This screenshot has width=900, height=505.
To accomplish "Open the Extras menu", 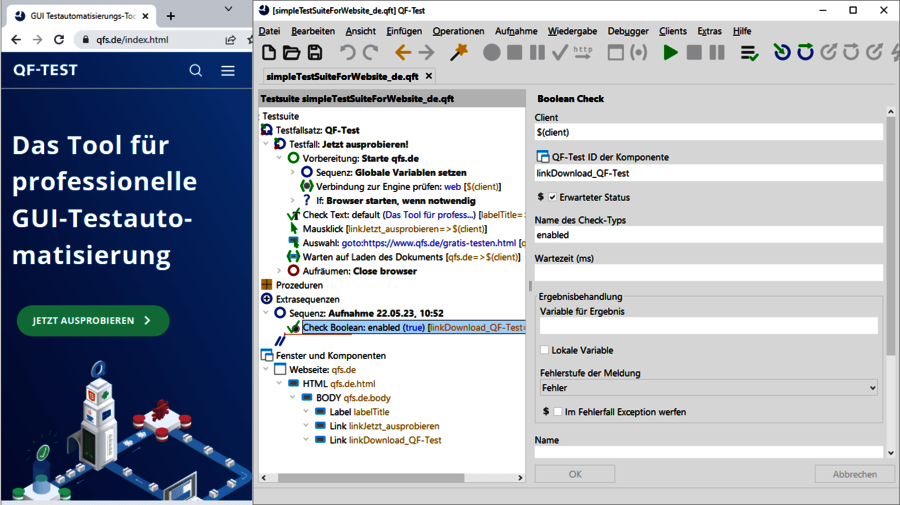I will (x=709, y=31).
